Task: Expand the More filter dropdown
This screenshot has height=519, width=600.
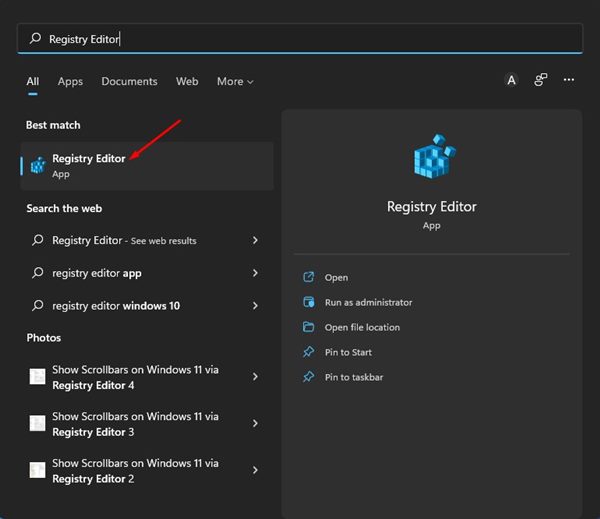Action: tap(235, 82)
